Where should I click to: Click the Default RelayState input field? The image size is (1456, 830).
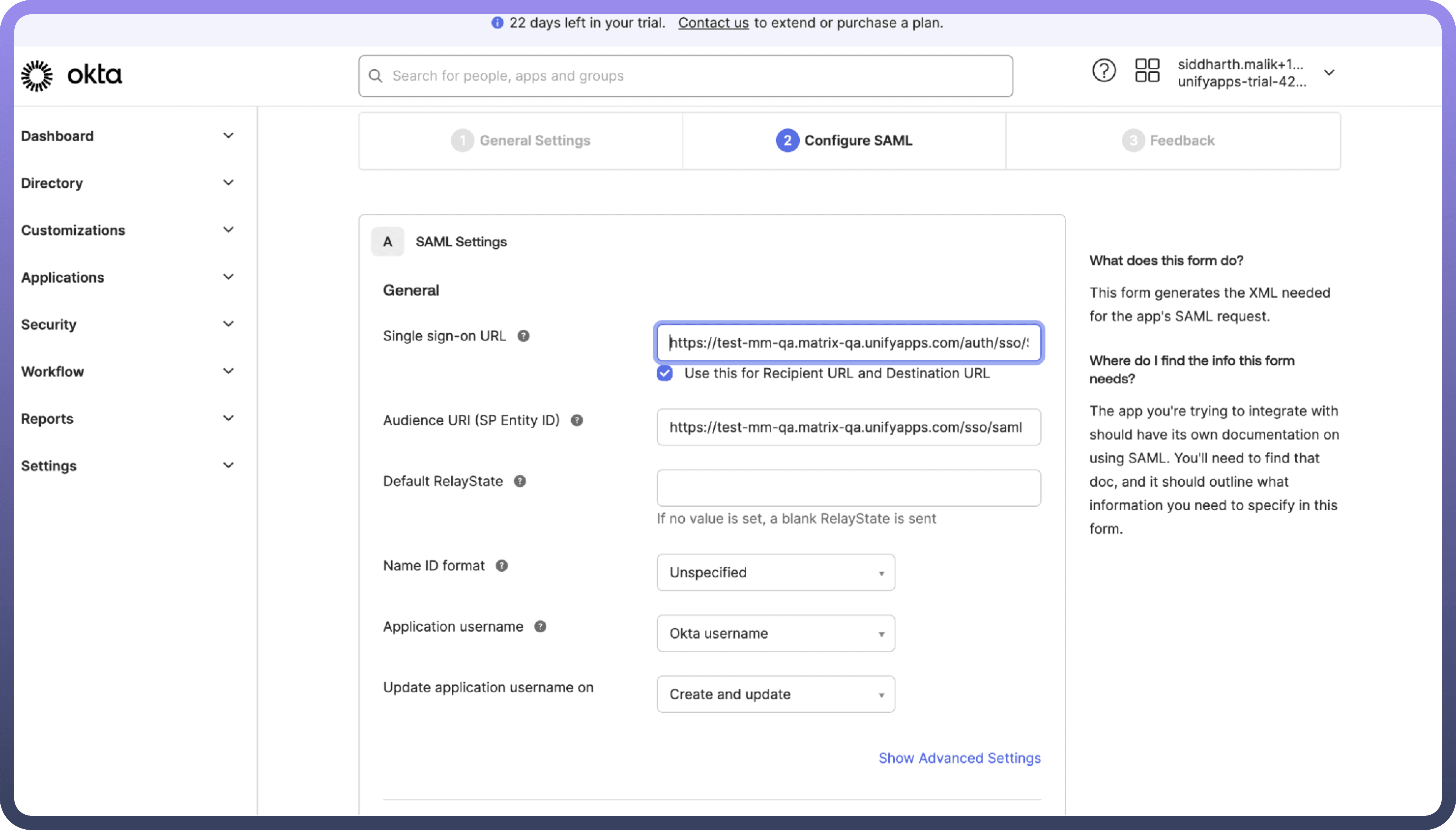coord(848,488)
